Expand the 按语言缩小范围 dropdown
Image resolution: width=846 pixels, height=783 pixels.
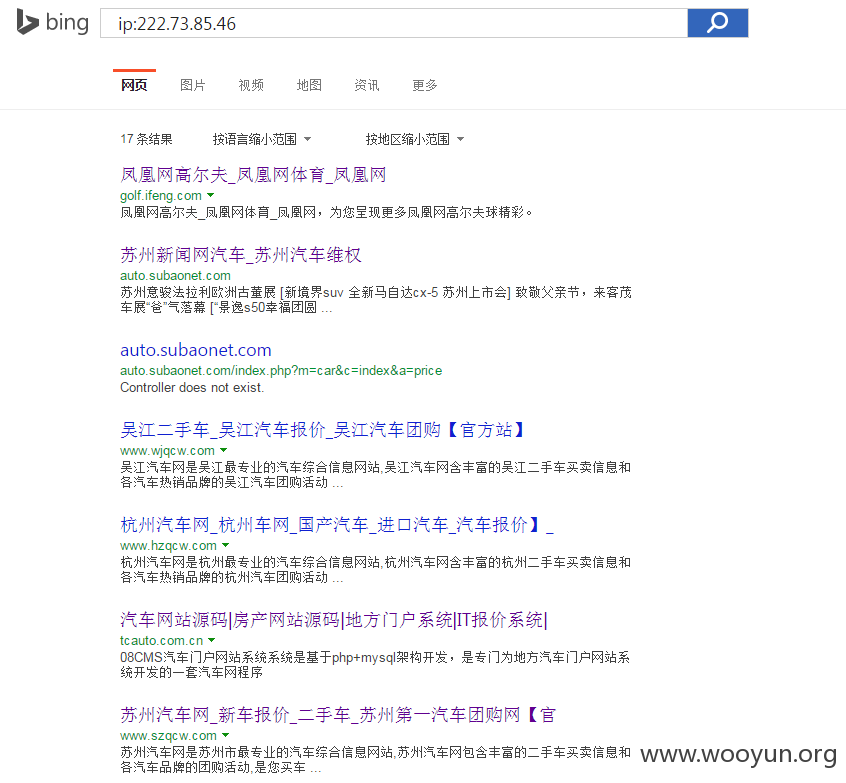tap(262, 139)
